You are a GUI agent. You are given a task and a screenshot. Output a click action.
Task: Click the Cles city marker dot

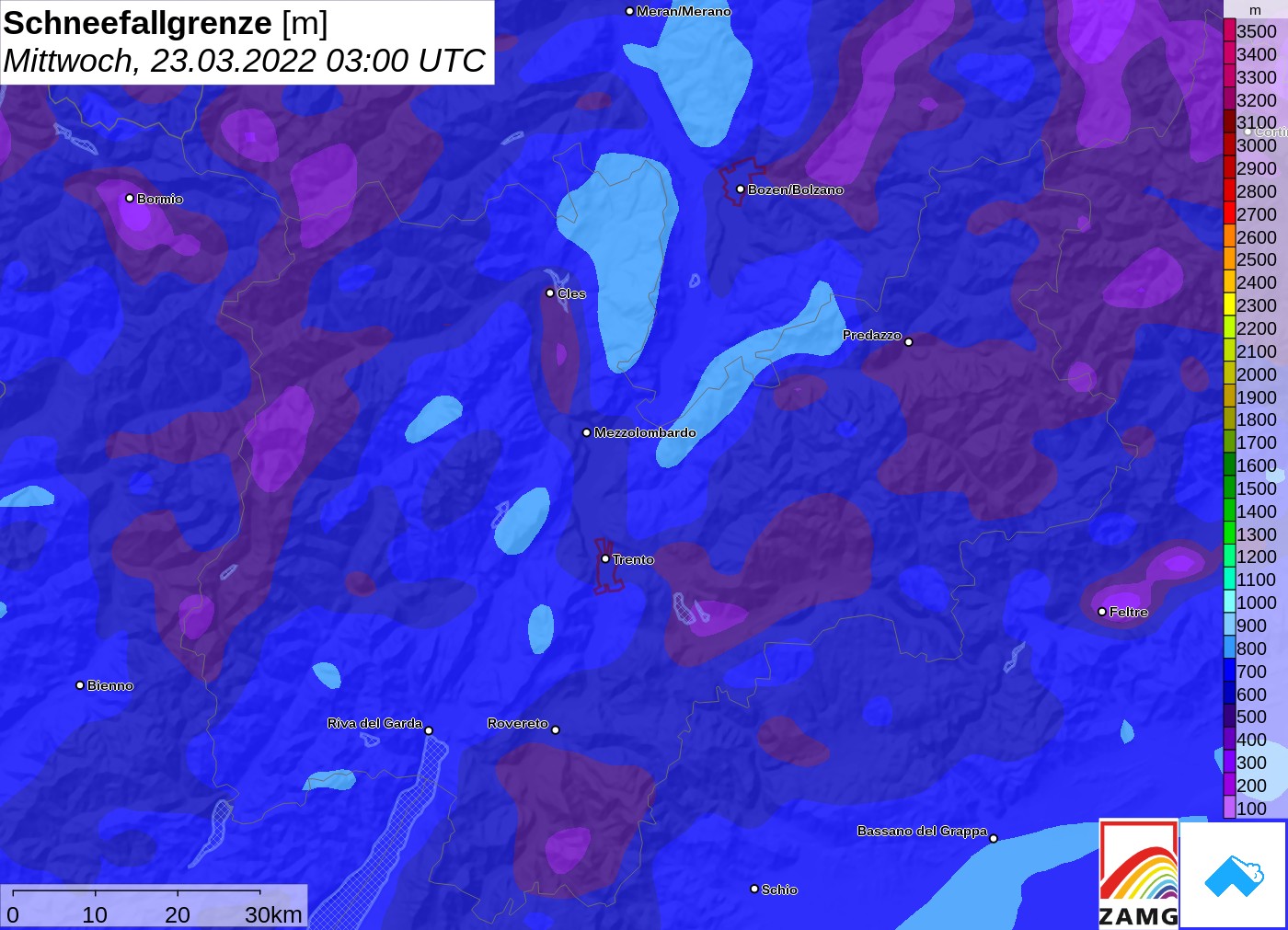coord(550,293)
